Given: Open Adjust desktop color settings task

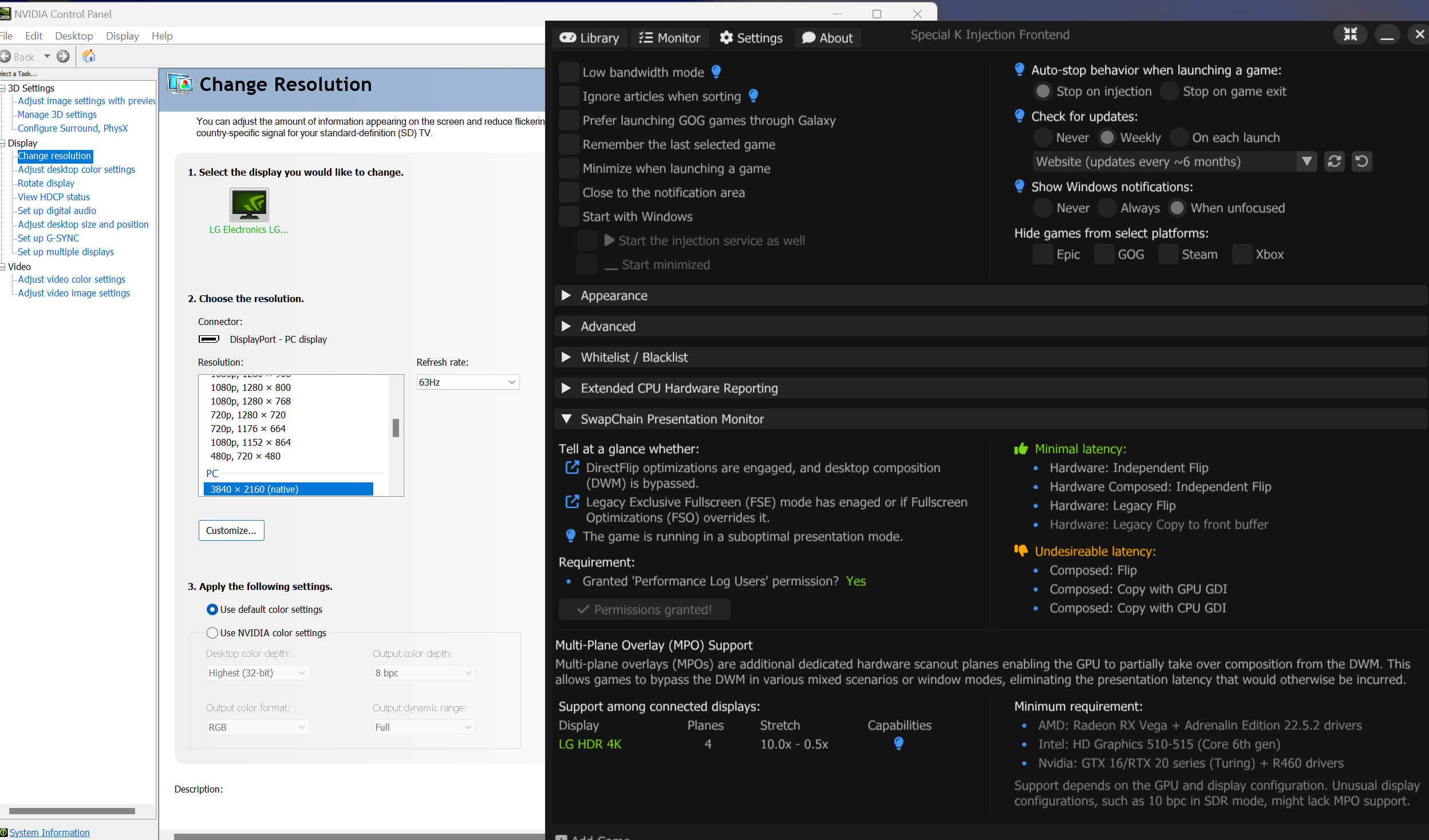Looking at the screenshot, I should (77, 169).
